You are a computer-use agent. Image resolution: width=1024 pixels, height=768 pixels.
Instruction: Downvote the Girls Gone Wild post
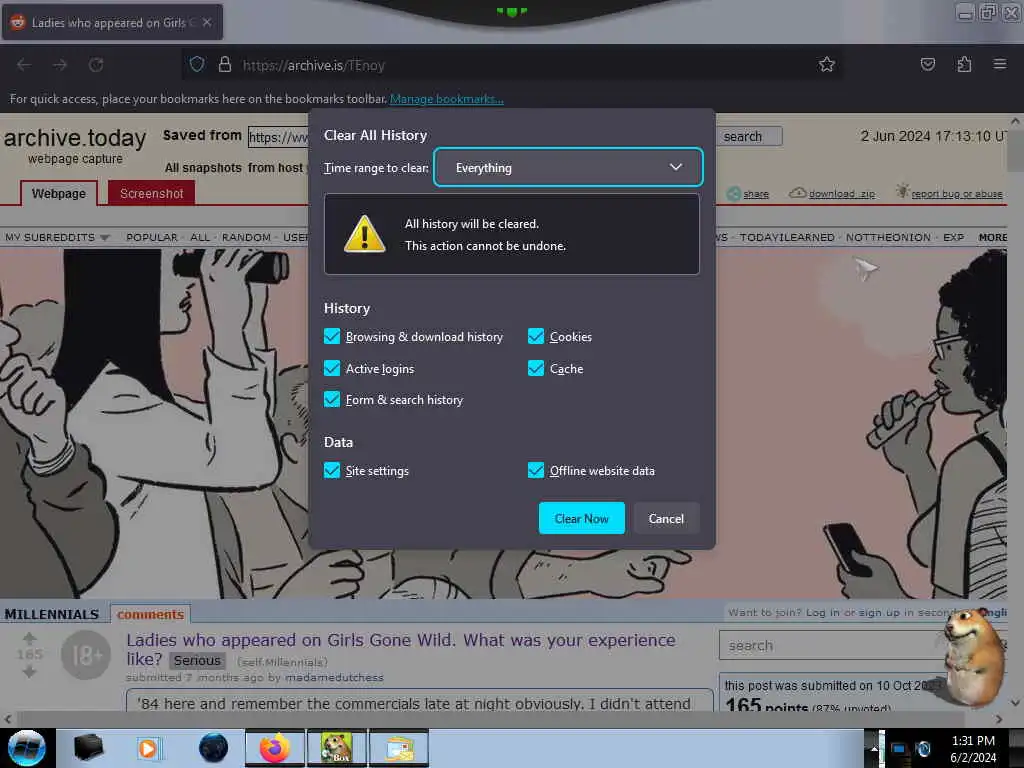coord(29,671)
